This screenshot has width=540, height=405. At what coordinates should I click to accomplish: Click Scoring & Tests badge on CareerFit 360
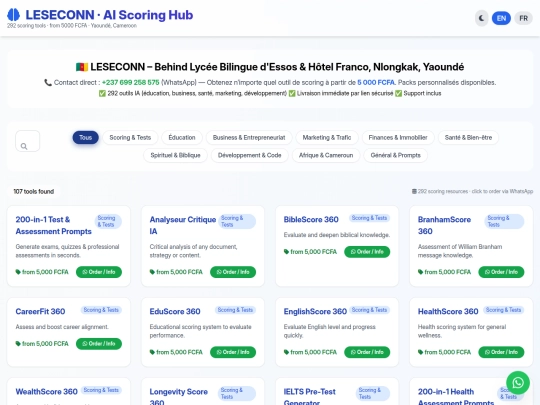[x=101, y=310]
